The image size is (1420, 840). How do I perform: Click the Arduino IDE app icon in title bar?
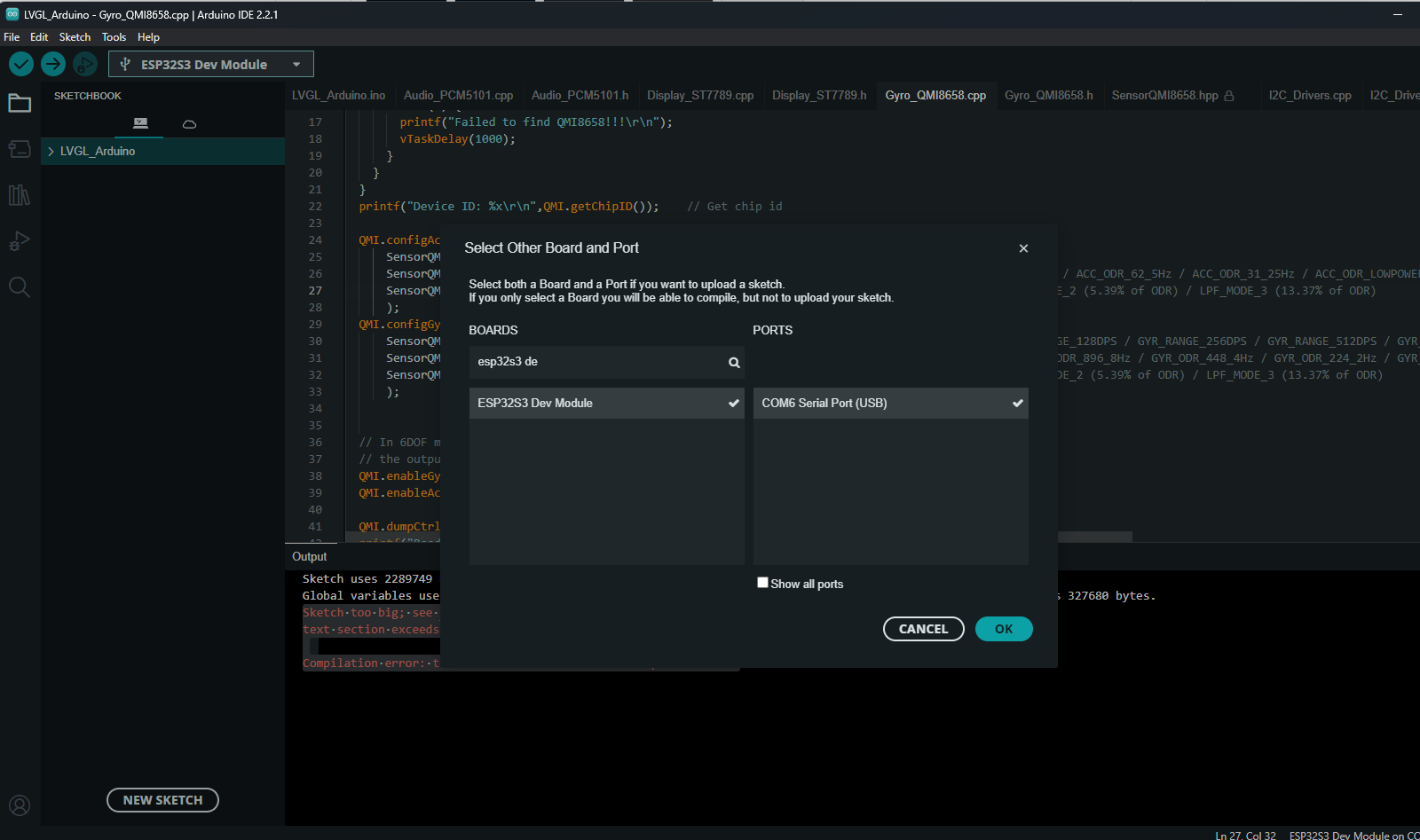[12, 14]
